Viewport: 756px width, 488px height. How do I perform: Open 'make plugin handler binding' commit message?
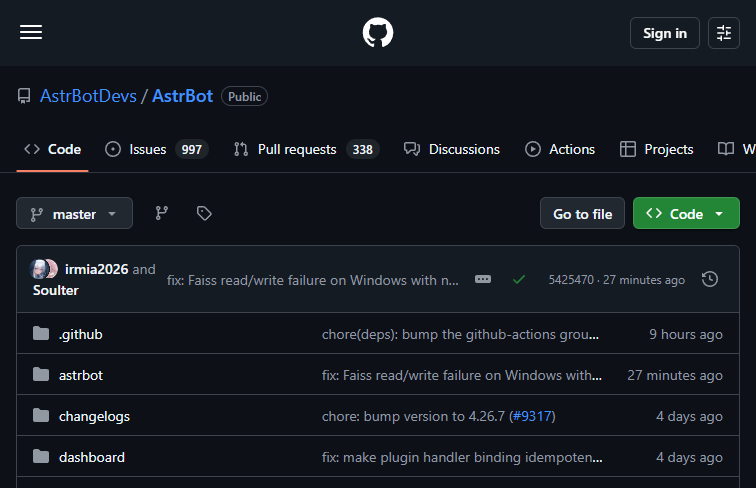pyautogui.click(x=462, y=457)
